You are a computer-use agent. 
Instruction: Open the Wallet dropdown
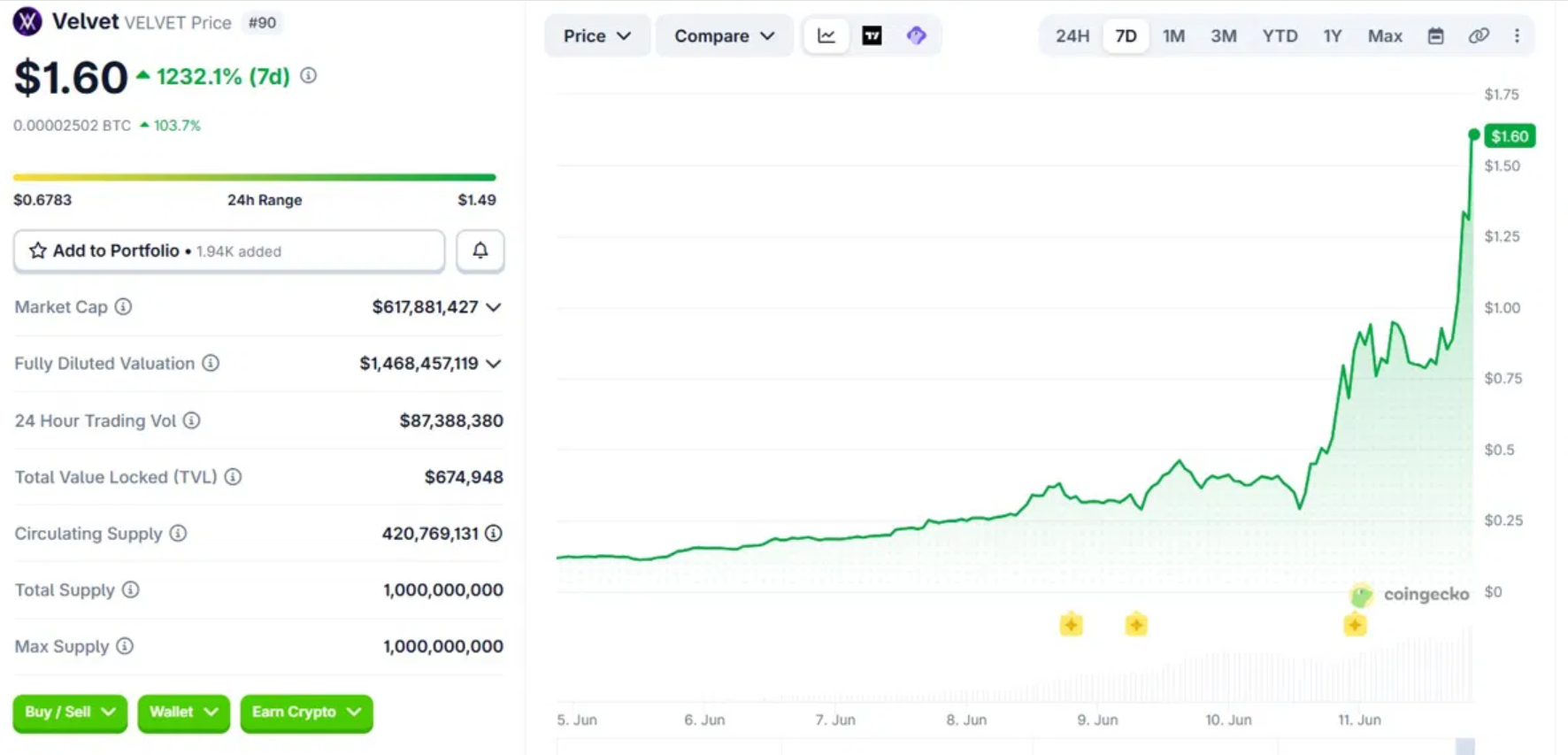pyautogui.click(x=183, y=713)
